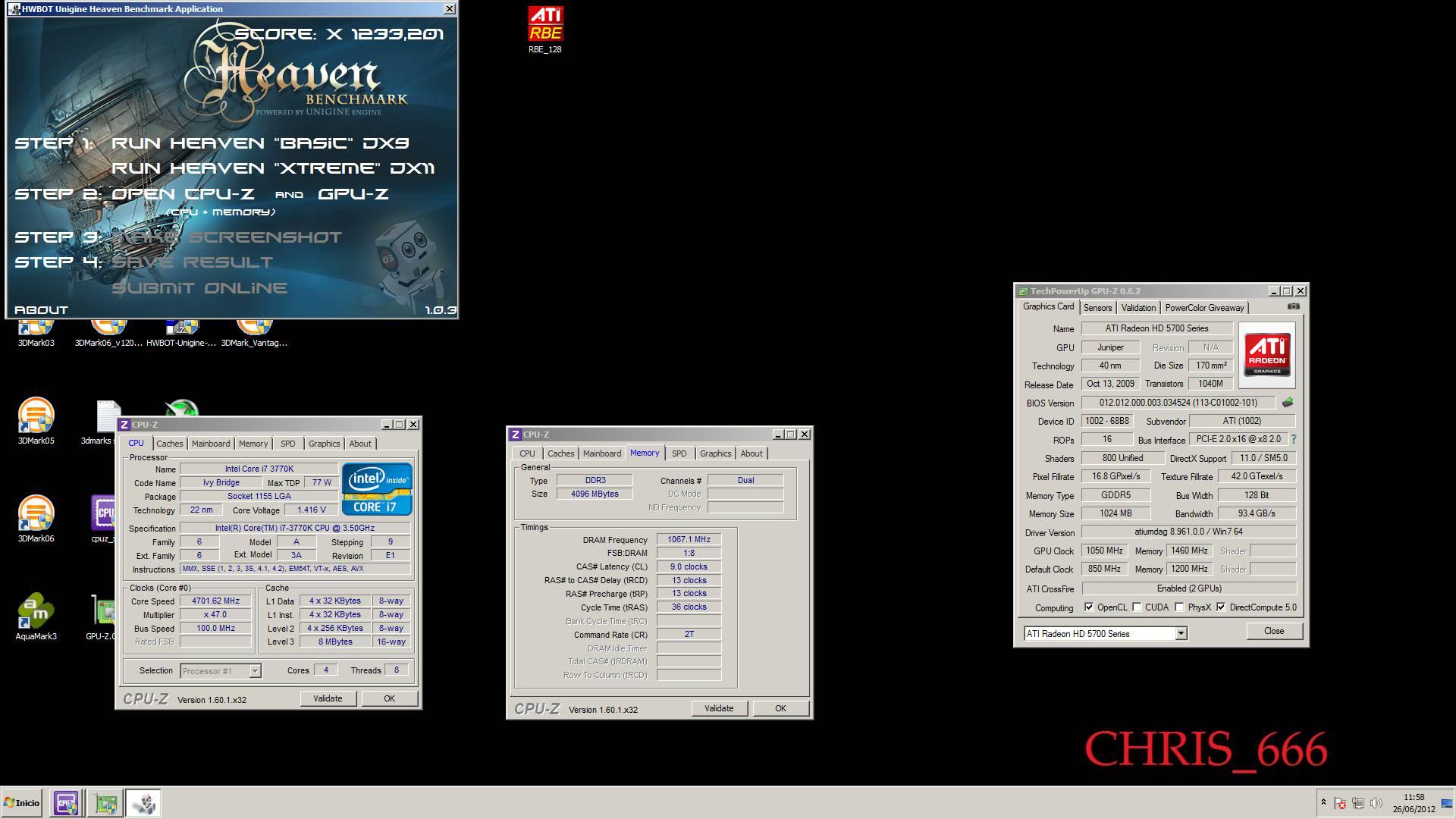Click About in Heaven Benchmark app
This screenshot has width=1456, height=819.
point(41,310)
